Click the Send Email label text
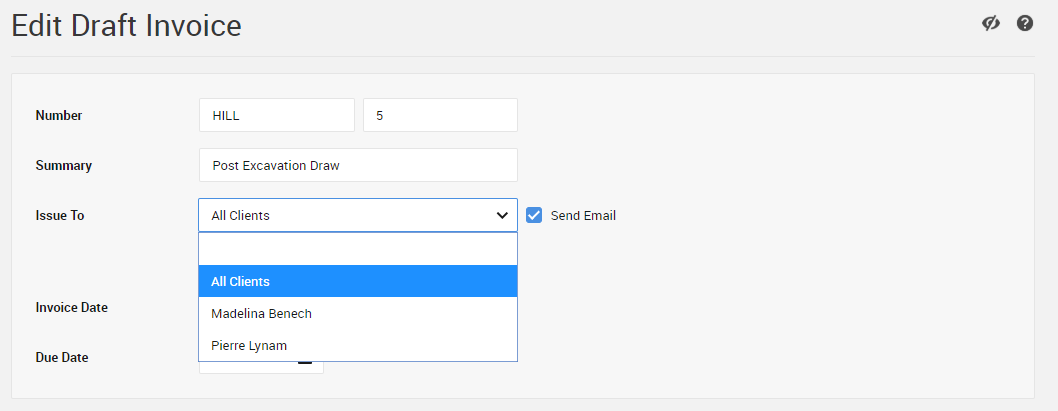Viewport: 1058px width, 411px height. click(x=583, y=215)
